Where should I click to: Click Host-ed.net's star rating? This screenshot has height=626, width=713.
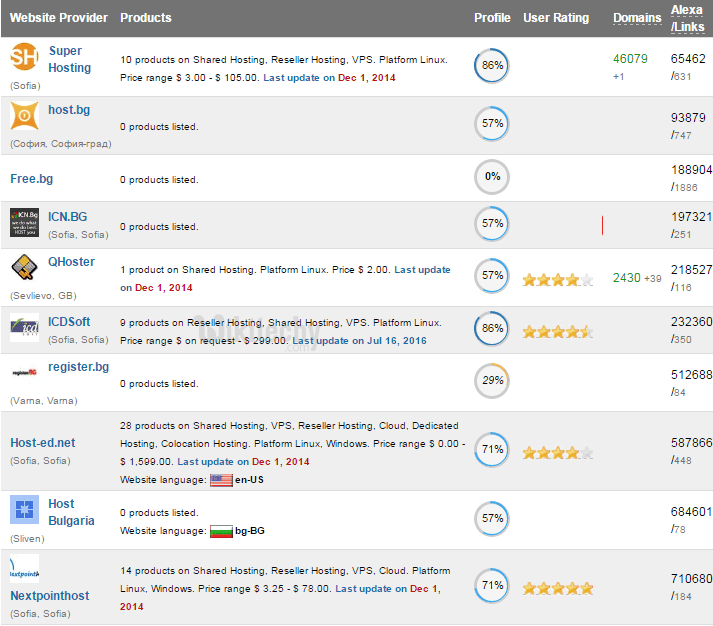coord(558,453)
